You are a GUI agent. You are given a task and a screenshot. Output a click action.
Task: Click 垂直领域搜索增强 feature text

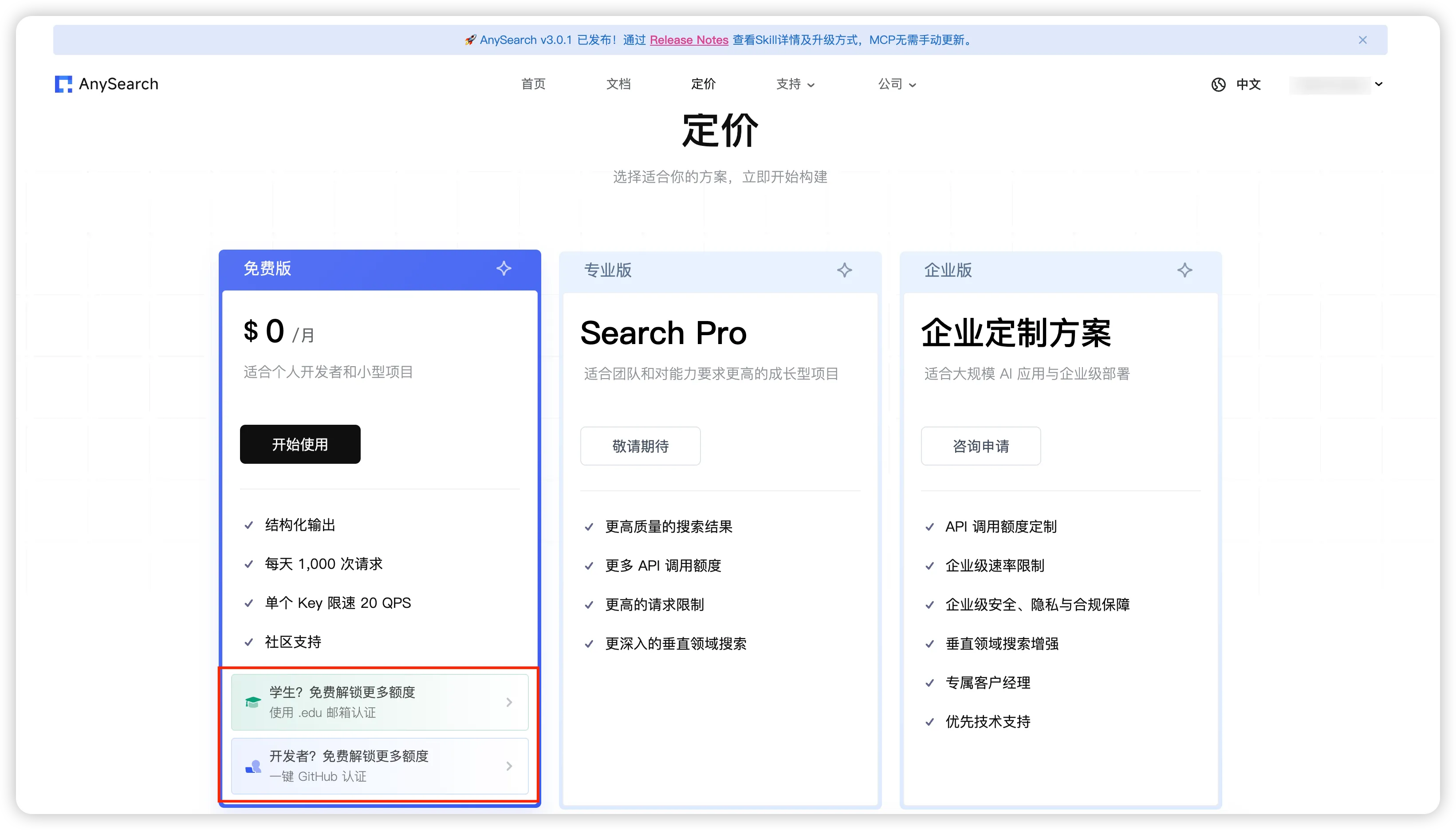click(1002, 644)
